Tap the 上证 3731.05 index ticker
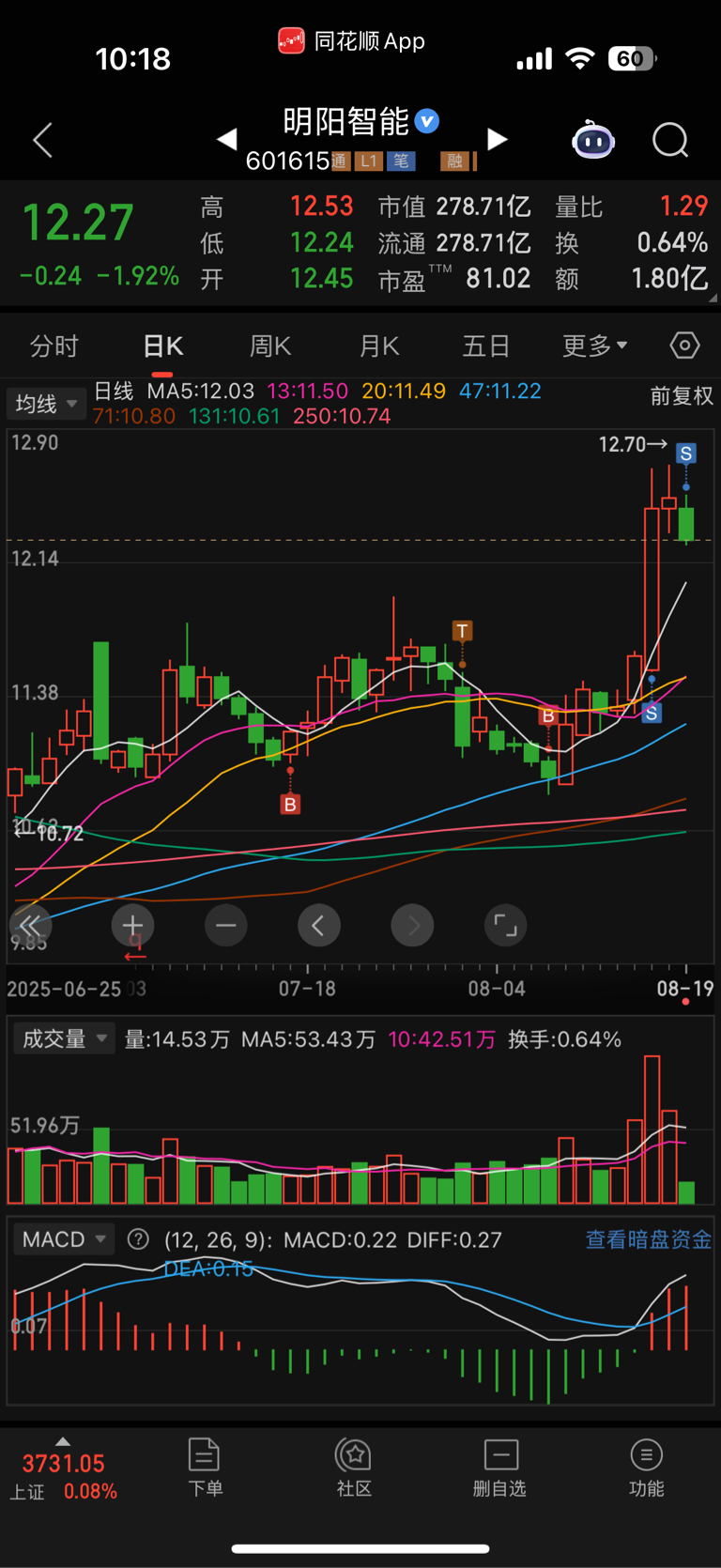721x1568 pixels. tap(63, 1477)
